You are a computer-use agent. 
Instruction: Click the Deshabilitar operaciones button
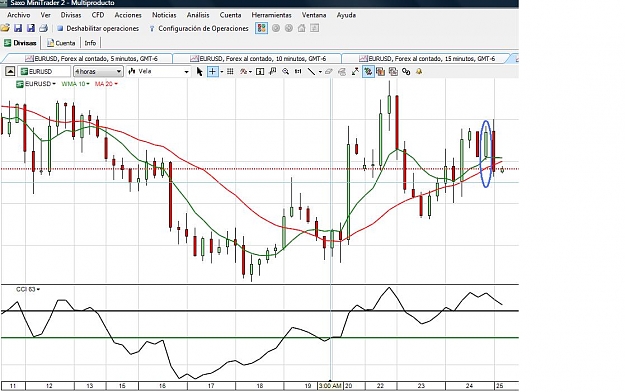point(98,28)
